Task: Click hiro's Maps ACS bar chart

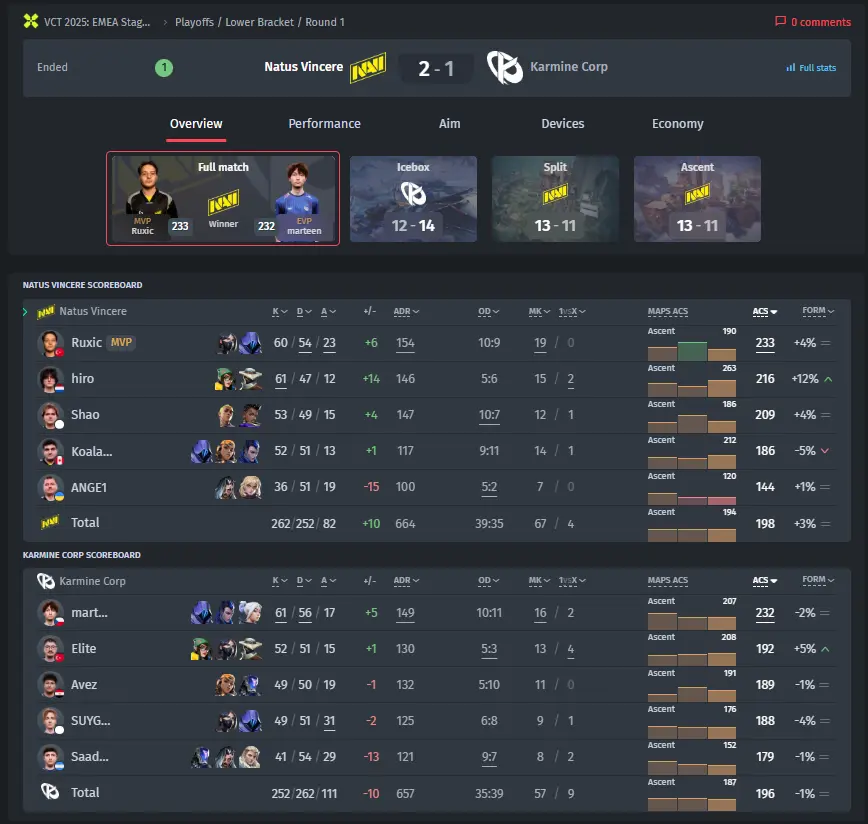Action: (692, 388)
